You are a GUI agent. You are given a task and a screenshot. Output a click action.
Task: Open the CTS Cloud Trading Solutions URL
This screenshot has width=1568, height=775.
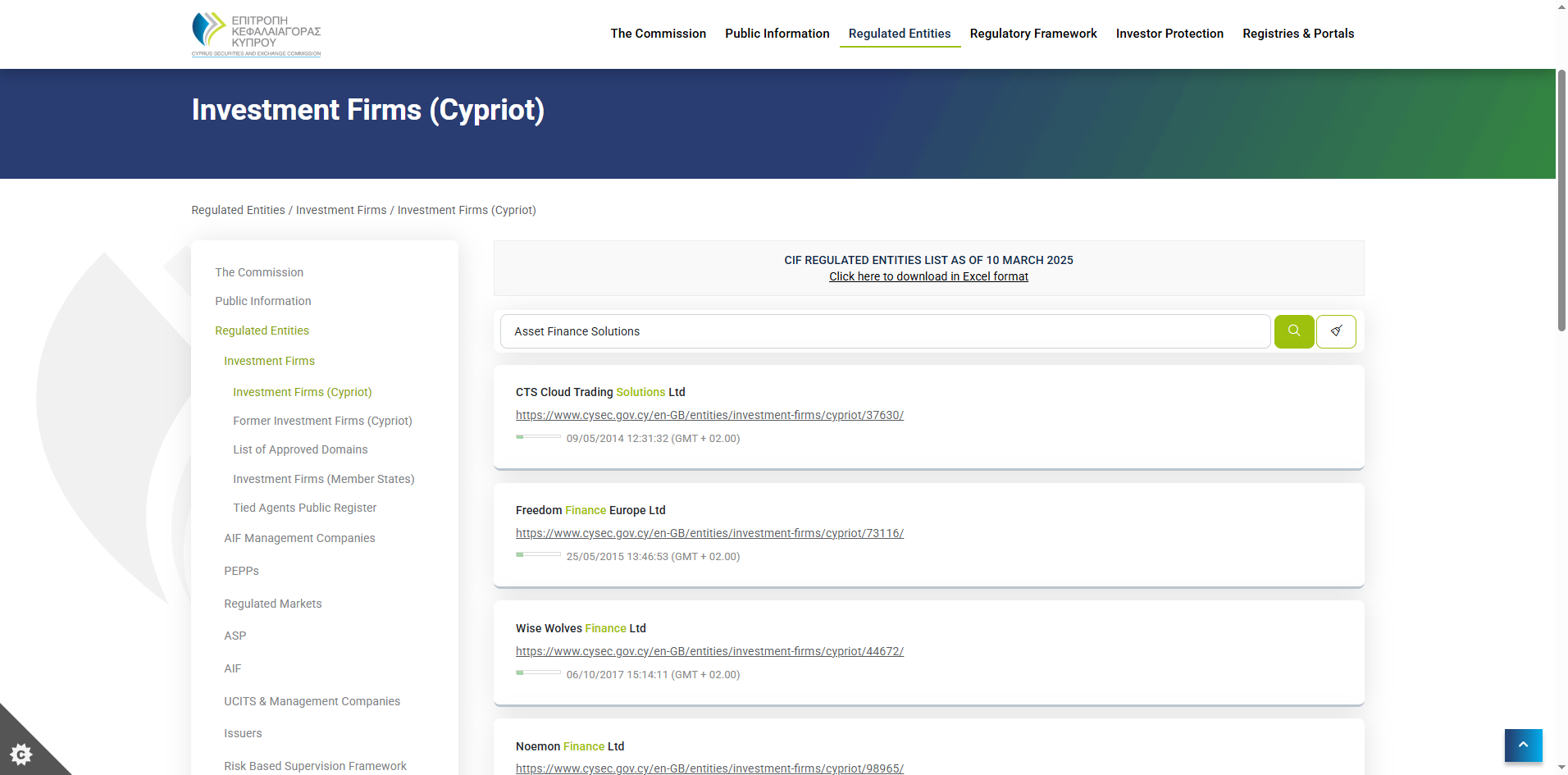[709, 415]
